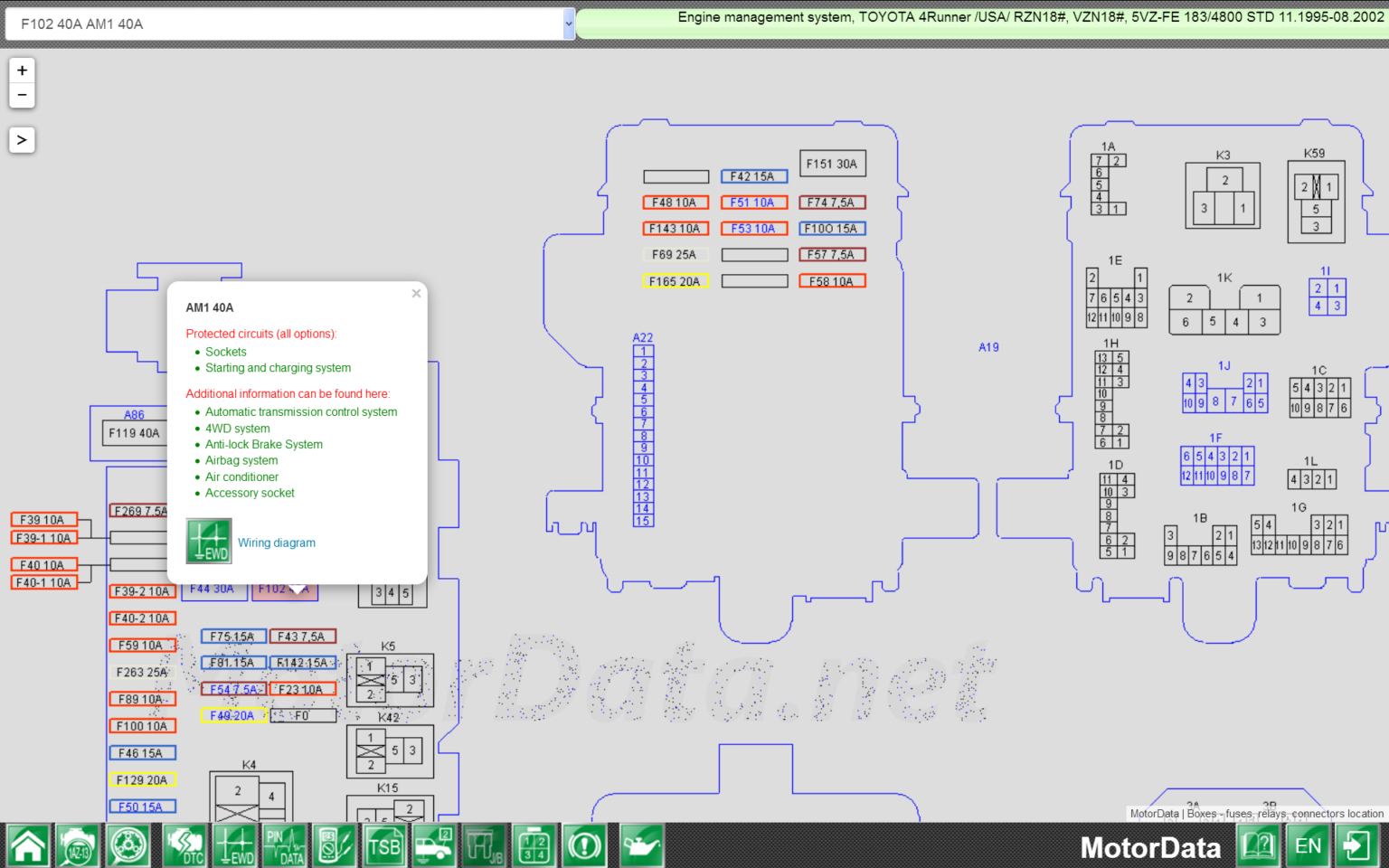Open the vehicle ground points icon
1389x868 pixels.
coord(434,846)
